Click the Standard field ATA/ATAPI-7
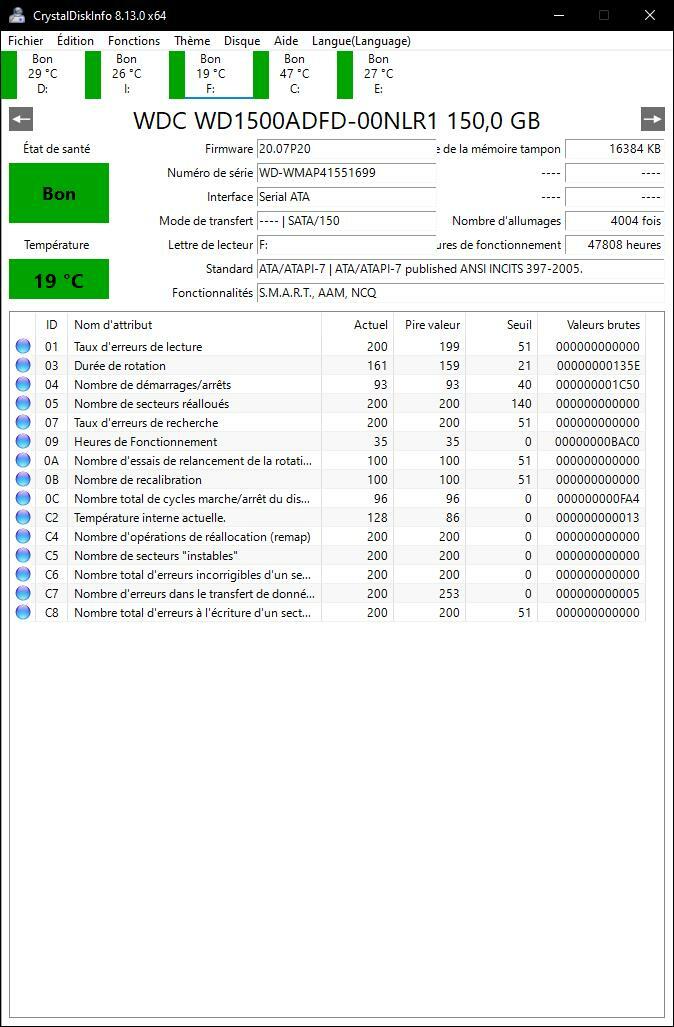Image resolution: width=674 pixels, height=1027 pixels. (x=460, y=269)
